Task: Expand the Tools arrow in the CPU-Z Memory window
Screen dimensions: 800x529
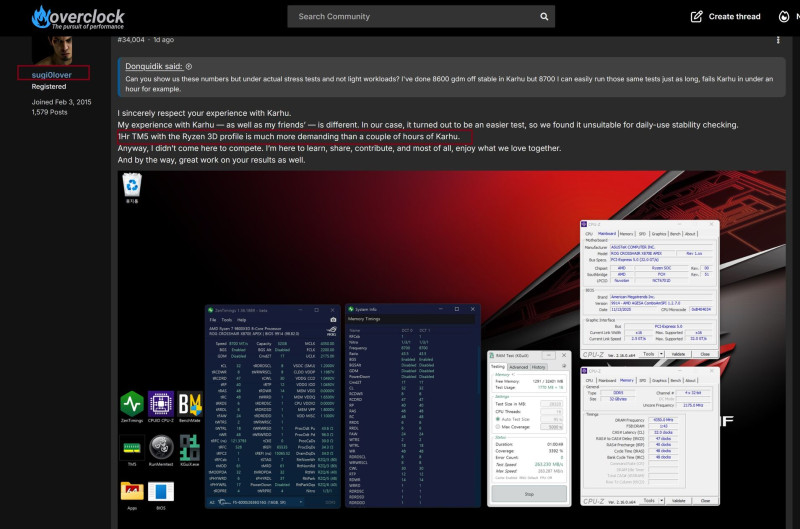Action: (661, 501)
